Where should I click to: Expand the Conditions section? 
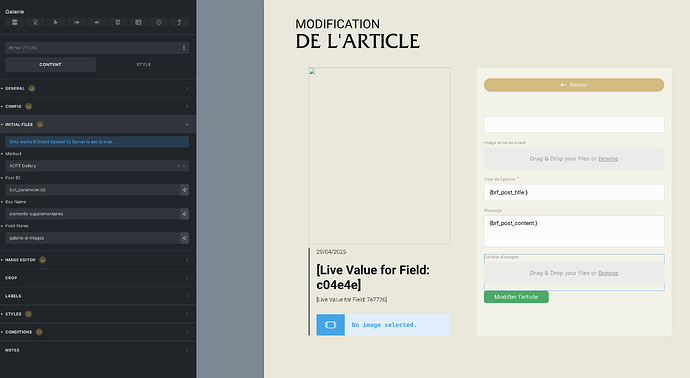(98, 332)
